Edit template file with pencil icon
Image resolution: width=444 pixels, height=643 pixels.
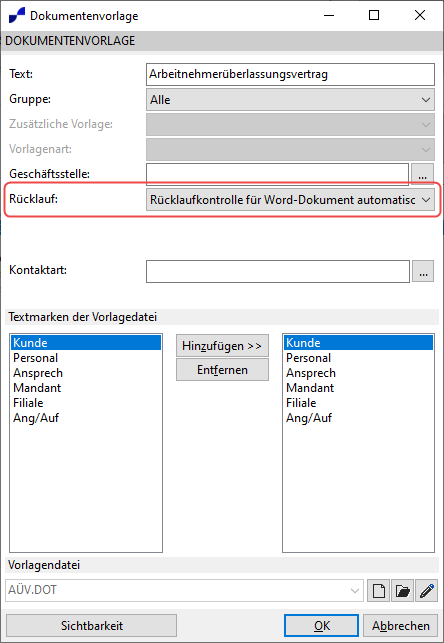point(426,591)
